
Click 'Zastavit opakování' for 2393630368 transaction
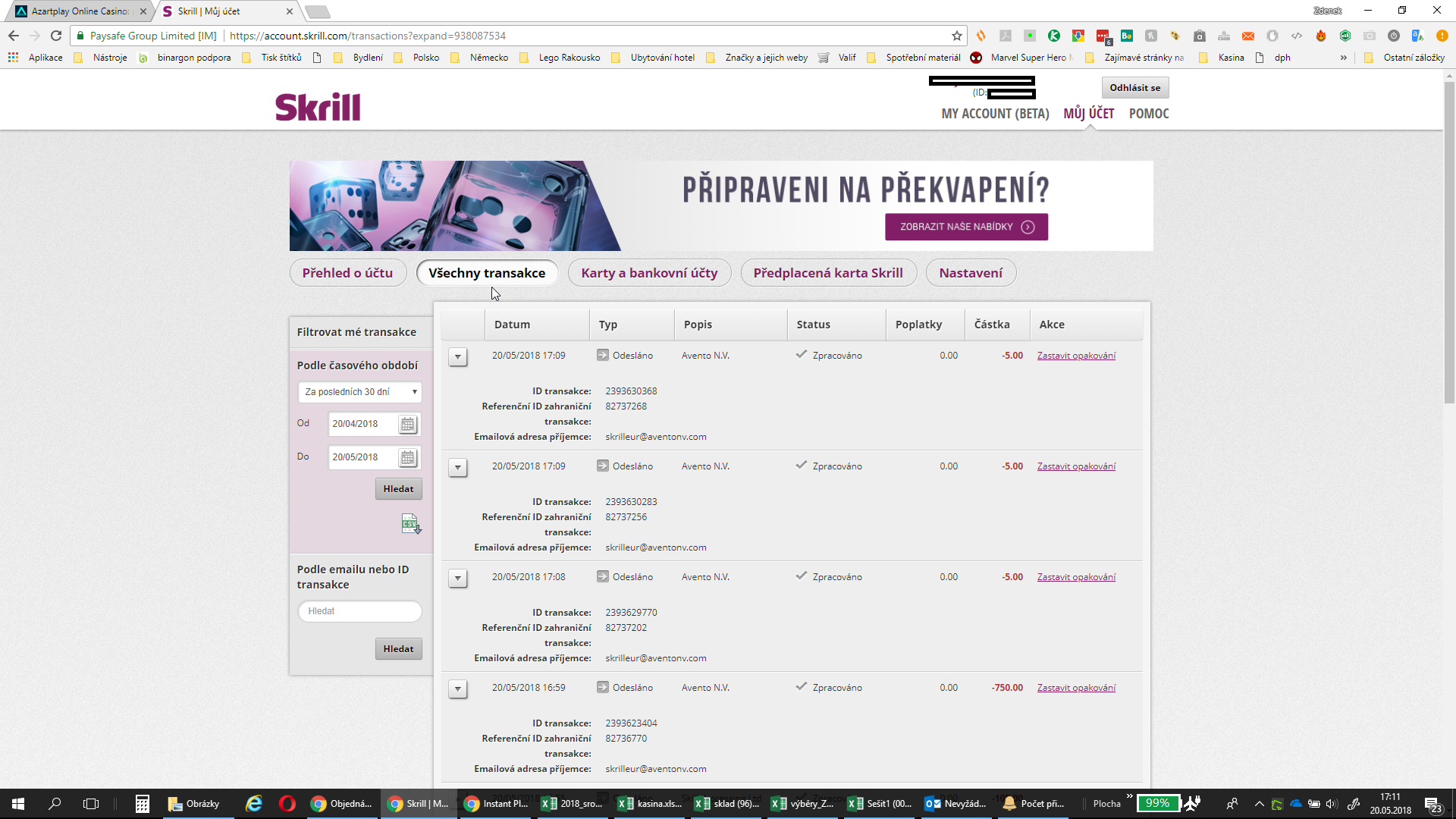coord(1076,356)
